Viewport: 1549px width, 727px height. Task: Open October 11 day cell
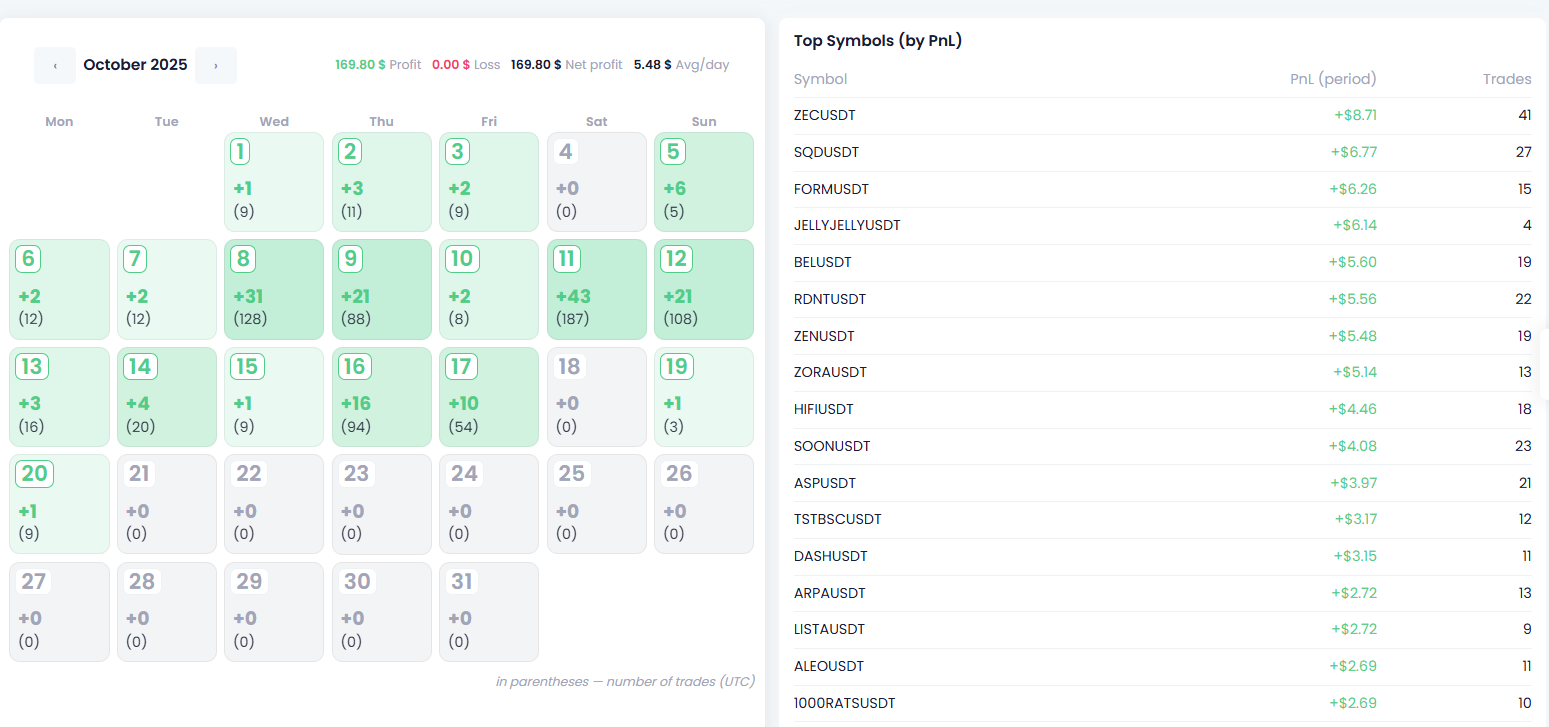point(596,289)
